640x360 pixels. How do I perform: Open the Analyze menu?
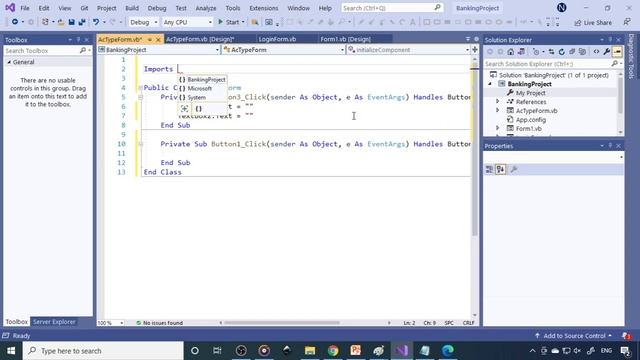coord(206,8)
